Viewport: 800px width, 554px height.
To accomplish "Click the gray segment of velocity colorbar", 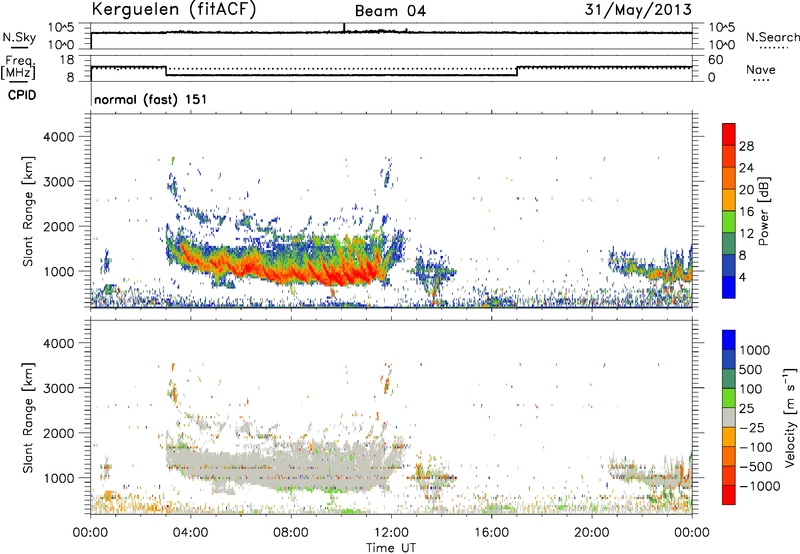I will 729,417.
